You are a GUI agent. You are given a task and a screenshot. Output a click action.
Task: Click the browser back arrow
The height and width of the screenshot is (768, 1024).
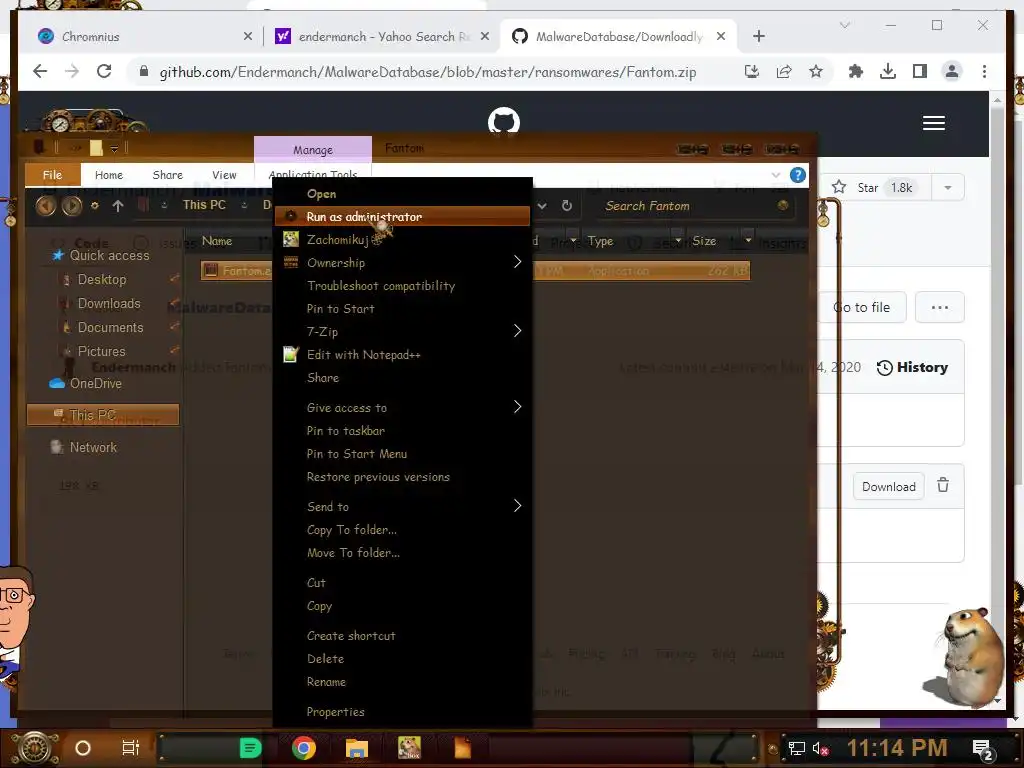[x=40, y=71]
